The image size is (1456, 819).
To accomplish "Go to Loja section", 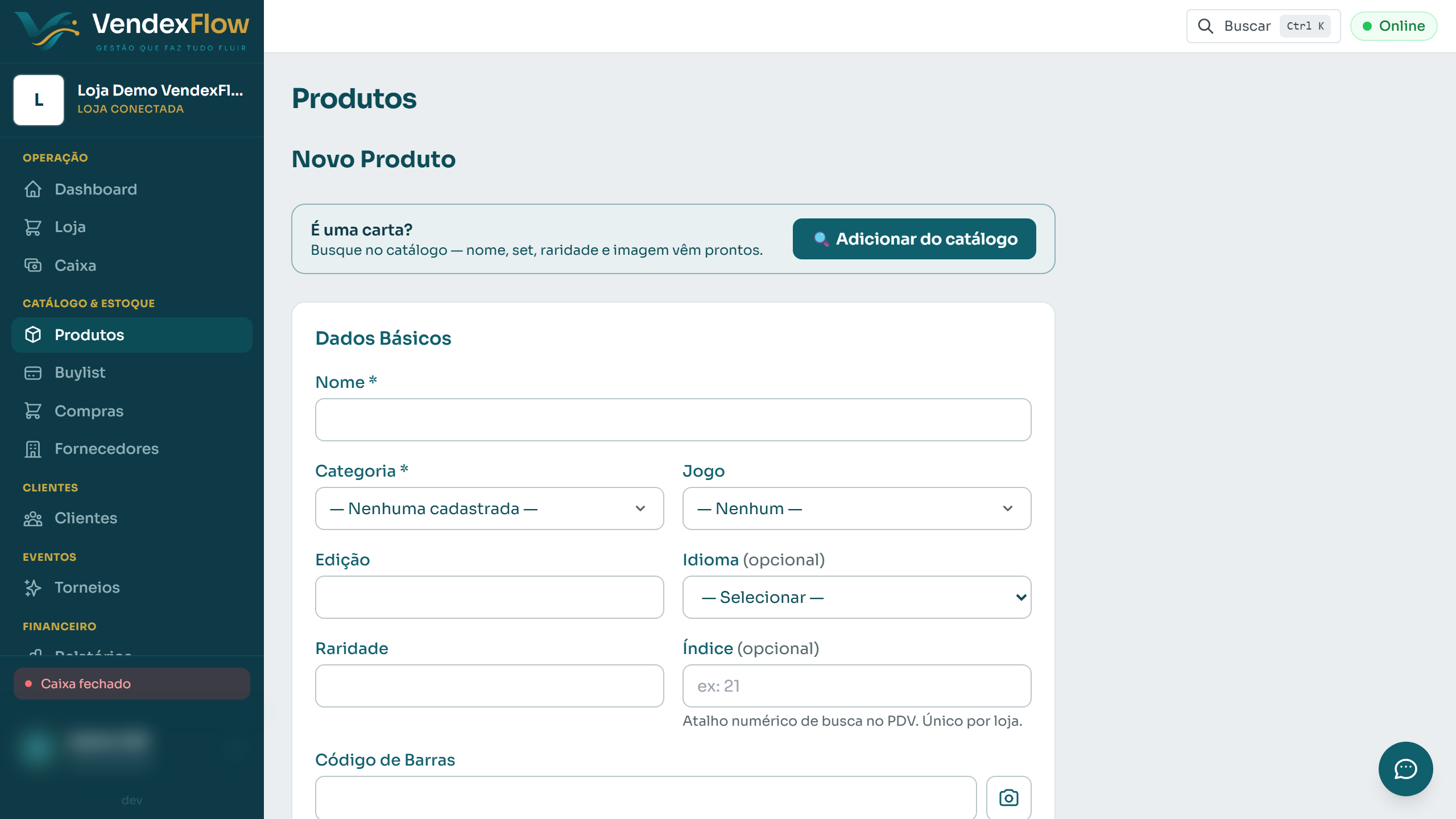I will (132, 227).
